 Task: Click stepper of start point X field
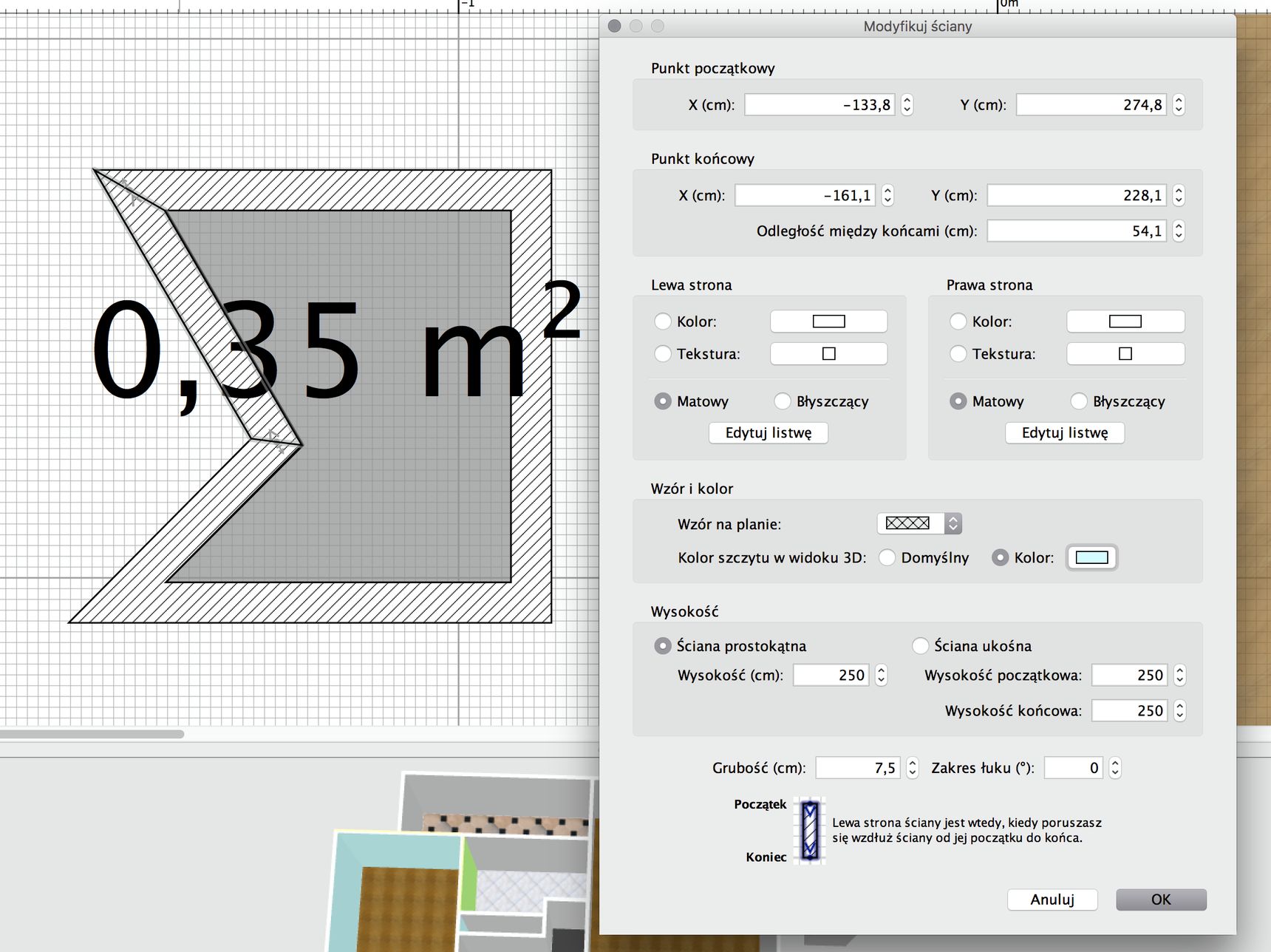coord(907,105)
